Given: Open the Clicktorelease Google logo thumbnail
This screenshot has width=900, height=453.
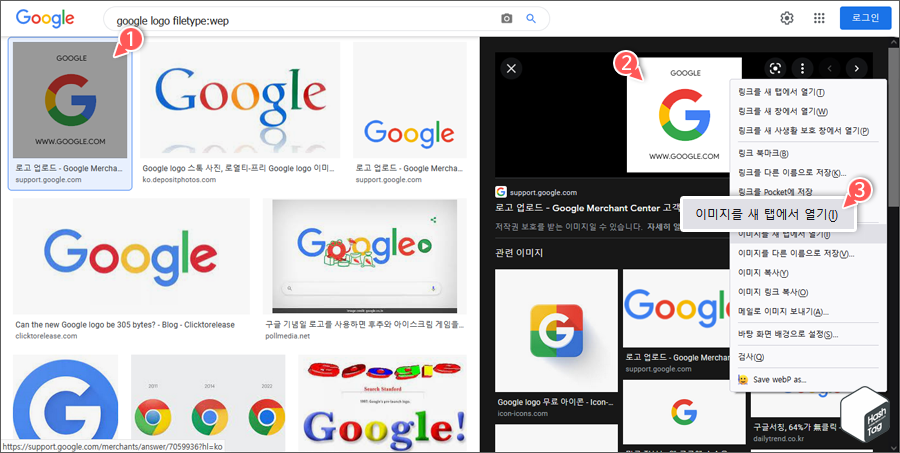Looking at the screenshot, I should click(131, 257).
